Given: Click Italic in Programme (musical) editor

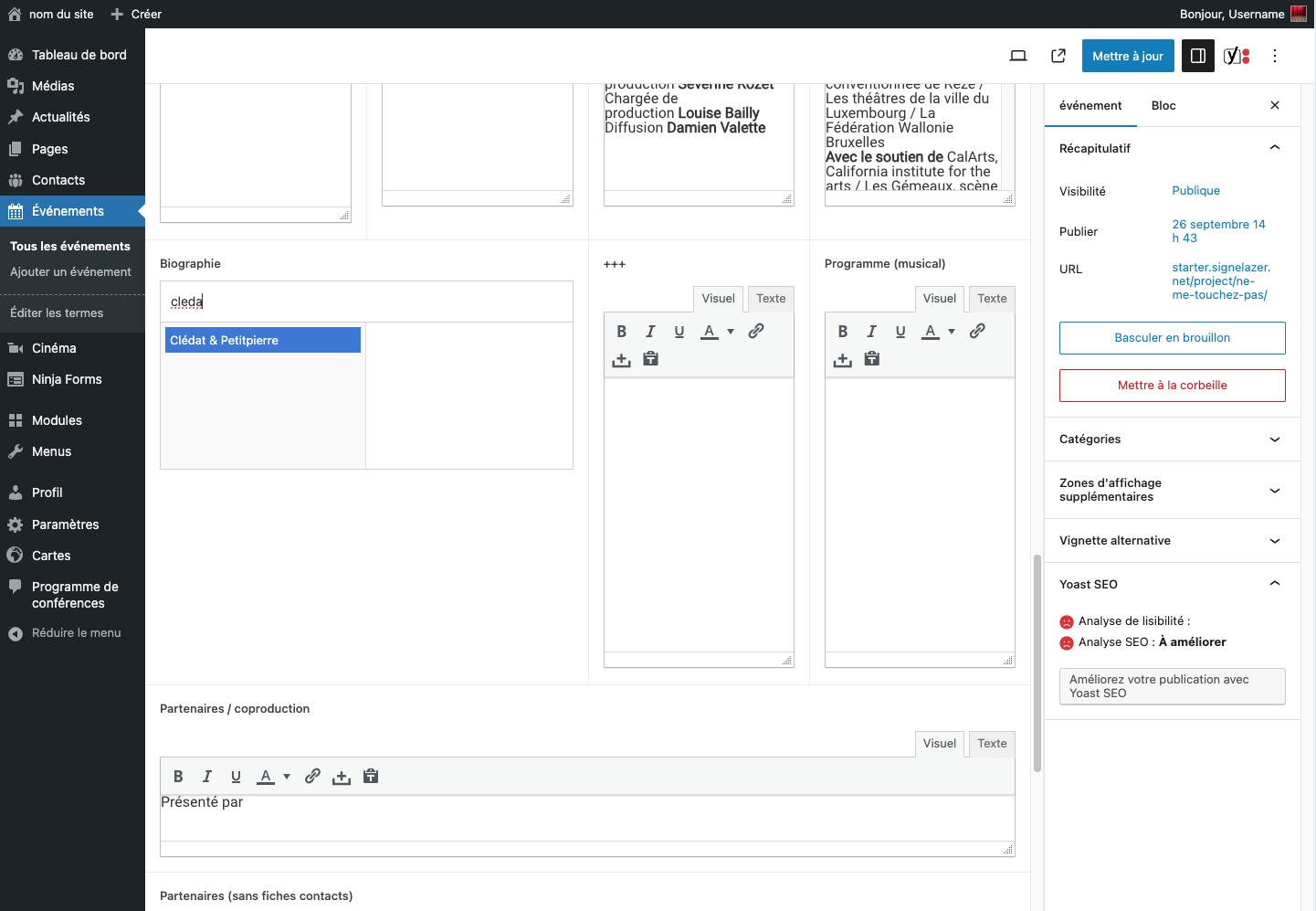Looking at the screenshot, I should [871, 332].
